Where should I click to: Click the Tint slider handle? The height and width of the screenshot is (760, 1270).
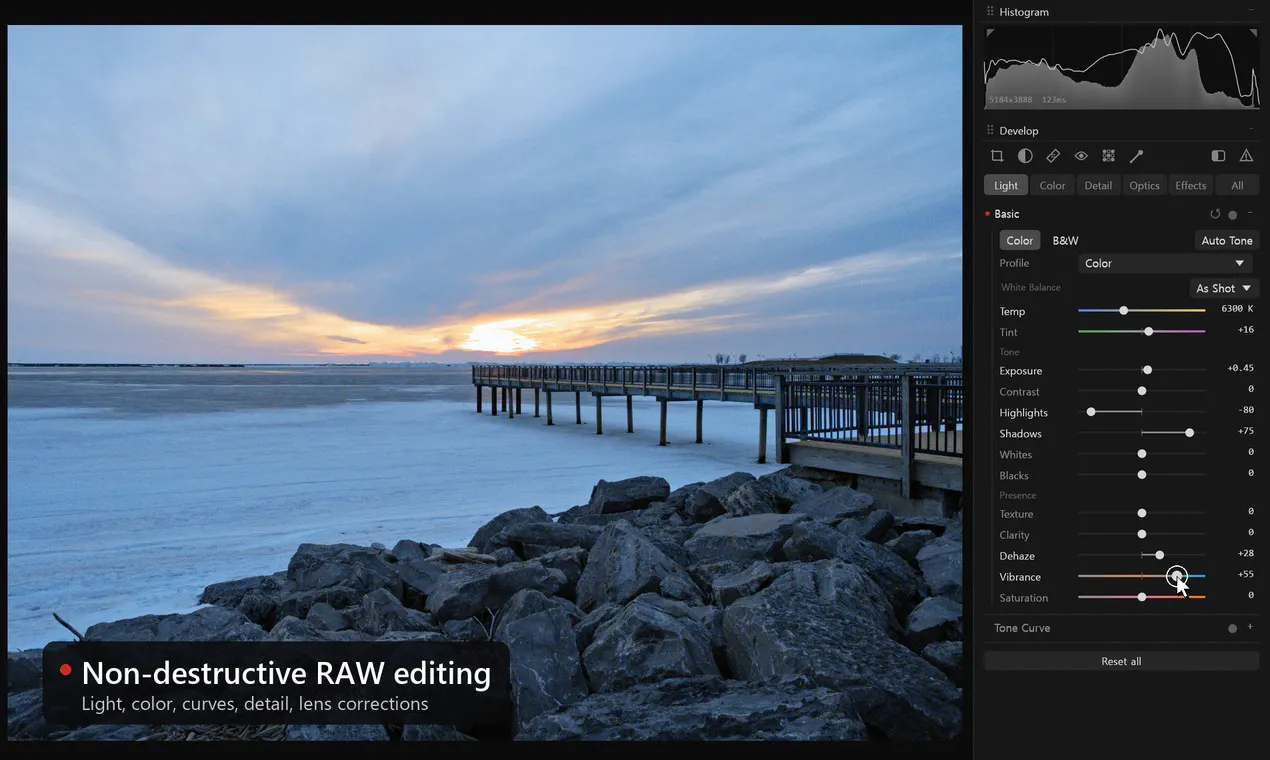1148,332
